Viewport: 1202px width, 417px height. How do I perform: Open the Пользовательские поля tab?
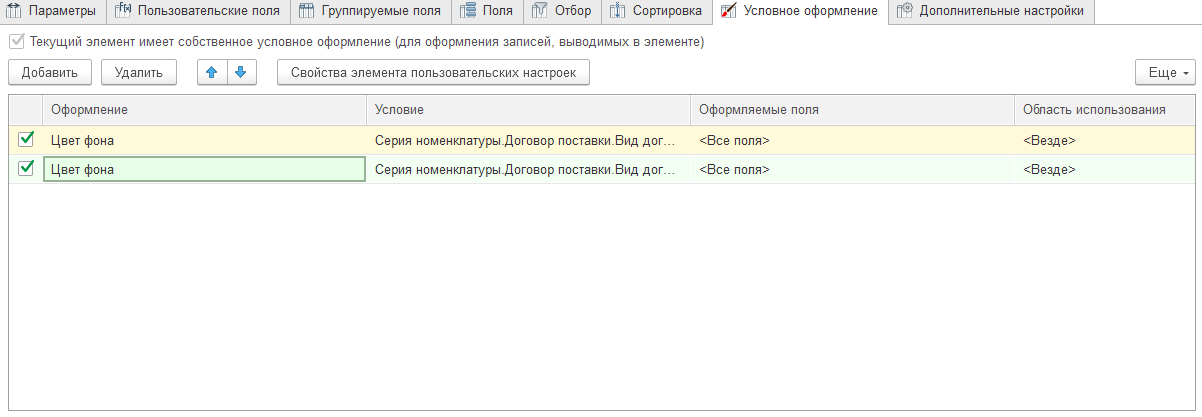point(199,12)
